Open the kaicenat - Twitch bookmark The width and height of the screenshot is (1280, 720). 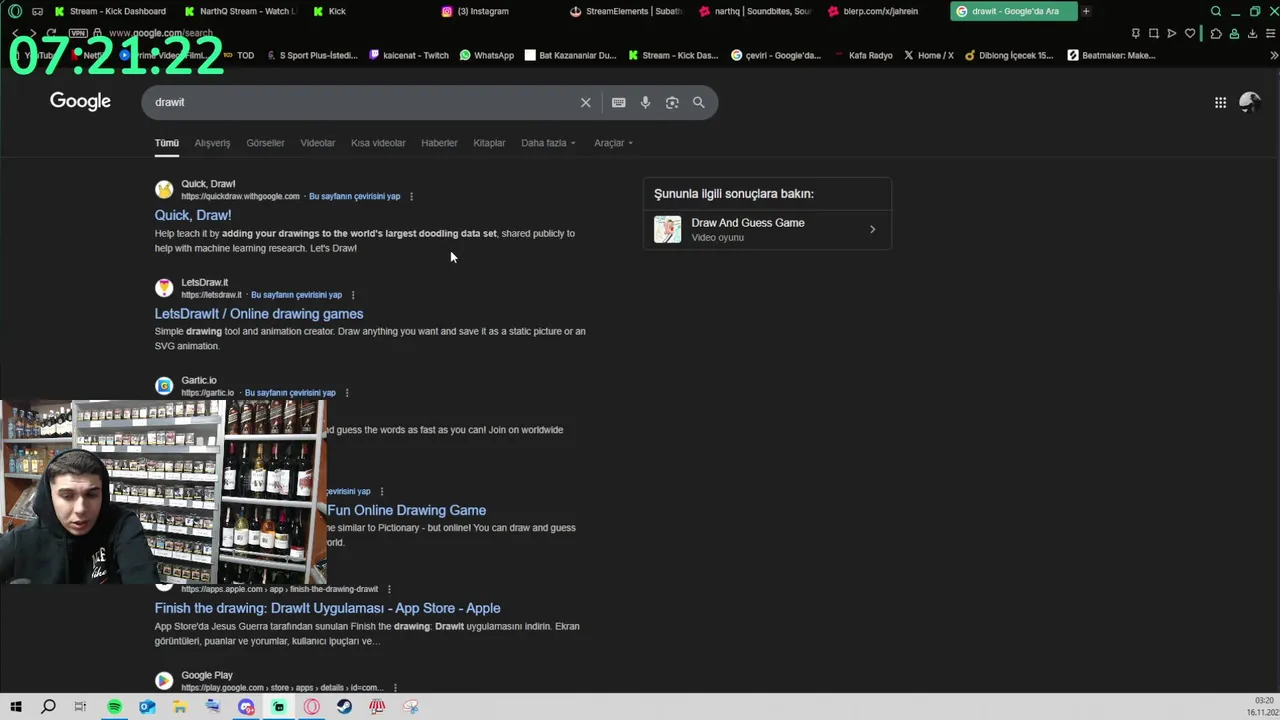(409, 56)
